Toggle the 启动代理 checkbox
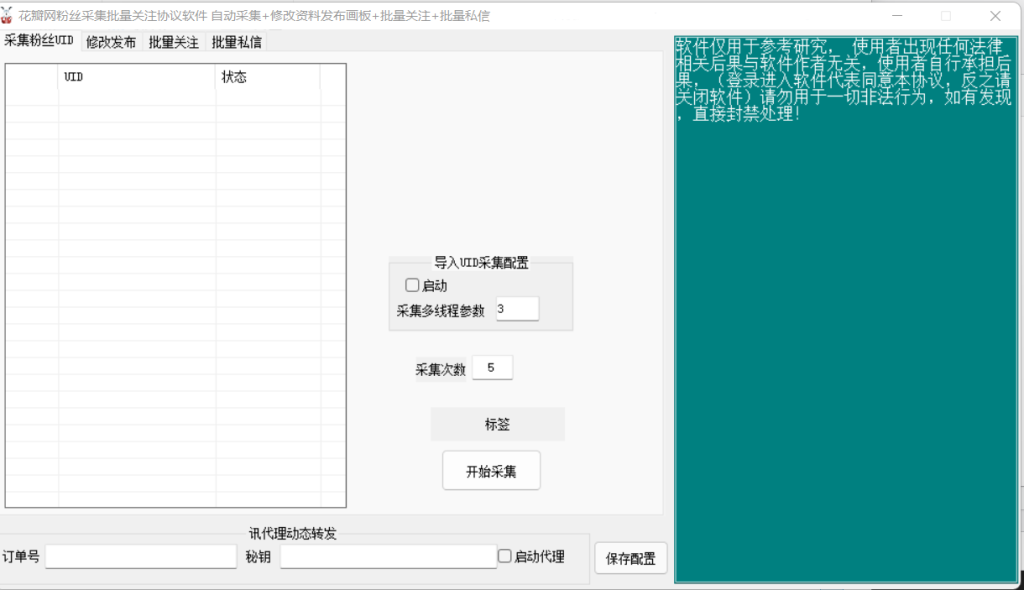Viewport: 1024px width, 590px height. (x=505, y=556)
